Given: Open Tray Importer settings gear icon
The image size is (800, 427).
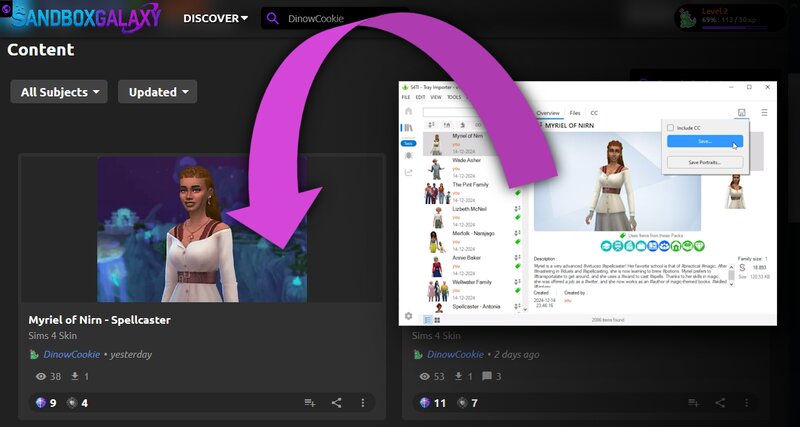Looking at the screenshot, I should 408,316.
